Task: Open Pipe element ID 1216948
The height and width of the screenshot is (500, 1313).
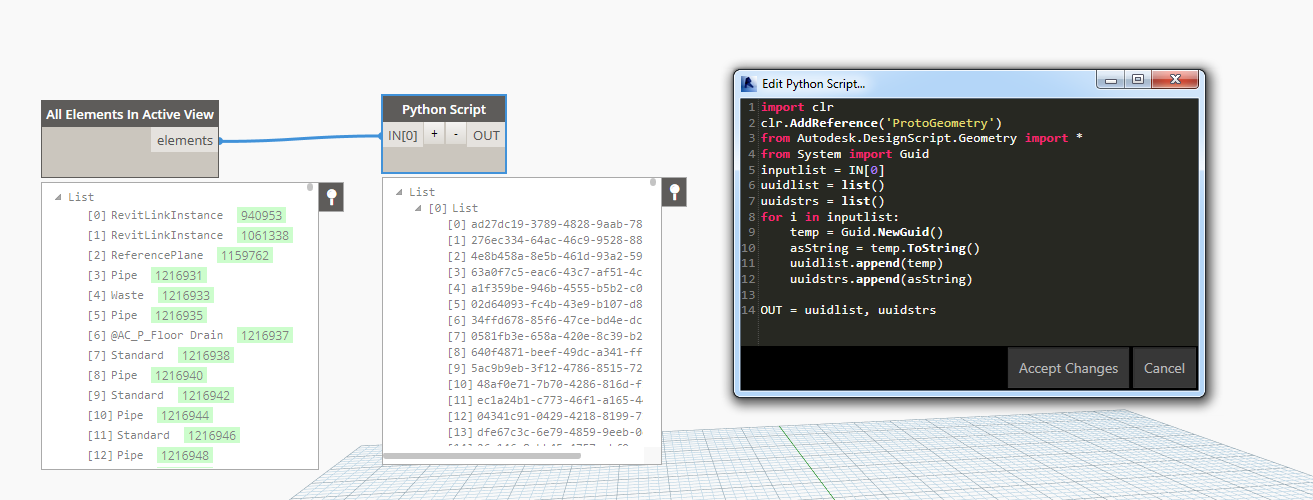Action: [x=185, y=455]
